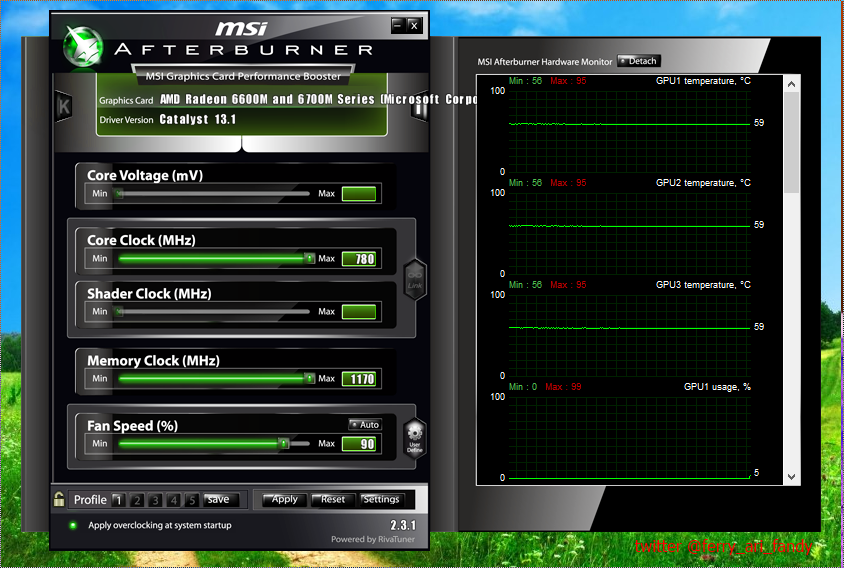The height and width of the screenshot is (568, 844).
Task: Click the 'GPU2 temperature, °C' label
Action: [703, 183]
